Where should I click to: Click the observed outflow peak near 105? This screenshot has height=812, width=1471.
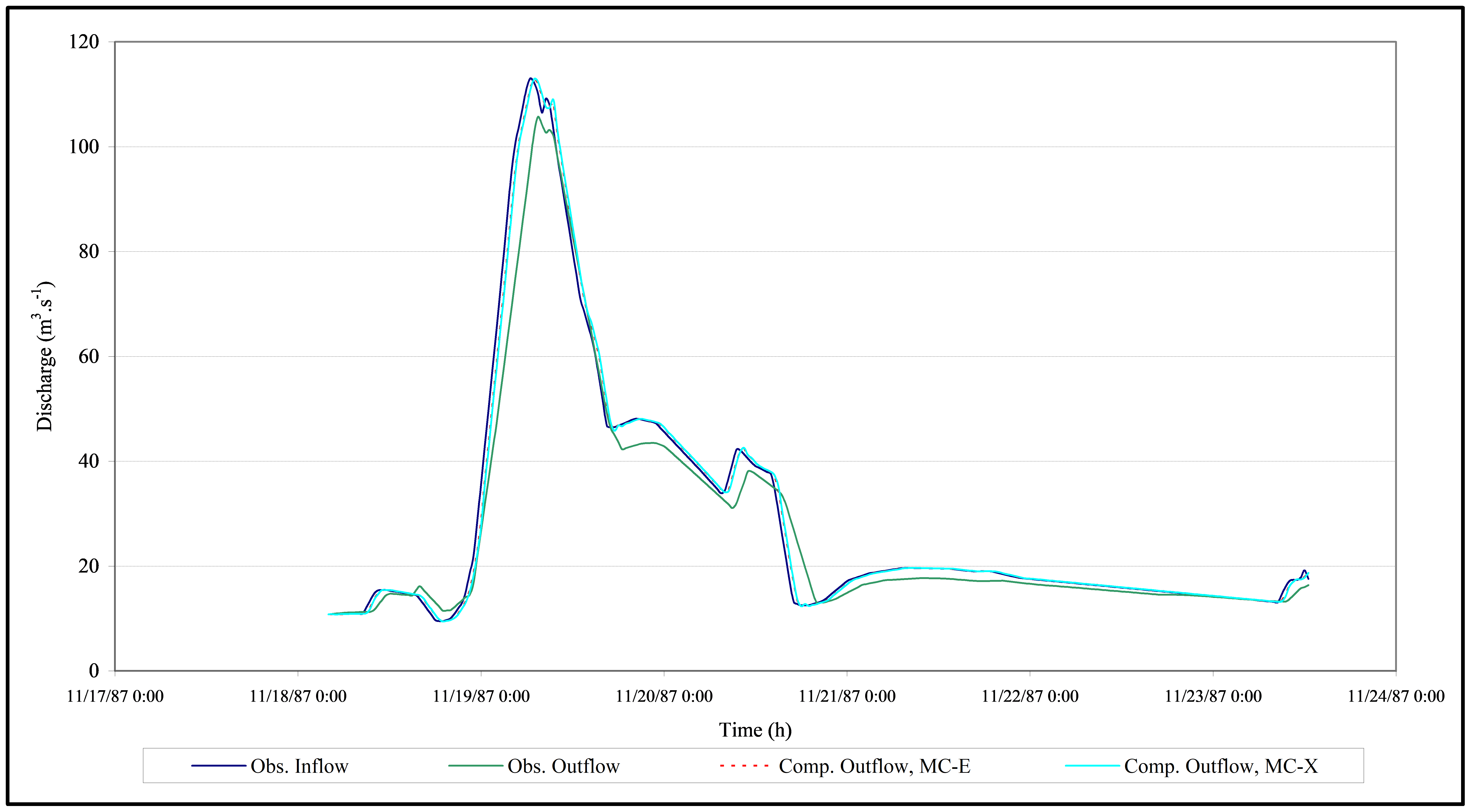point(538,117)
